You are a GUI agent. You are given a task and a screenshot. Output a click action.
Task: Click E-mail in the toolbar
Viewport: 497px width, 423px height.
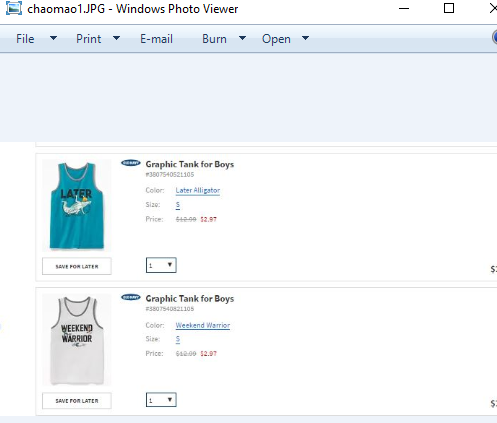coord(156,39)
